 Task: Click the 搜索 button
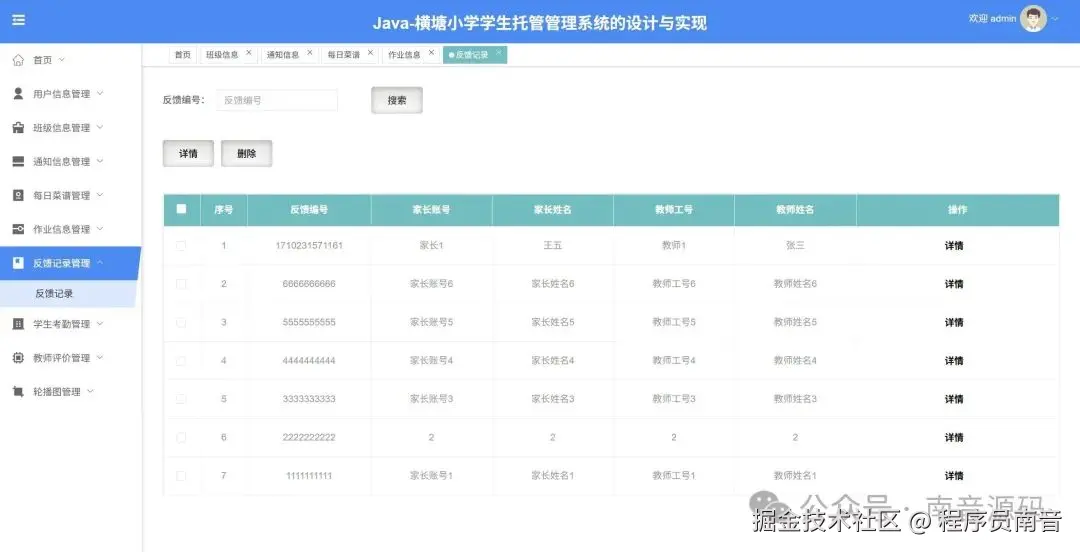coord(397,100)
